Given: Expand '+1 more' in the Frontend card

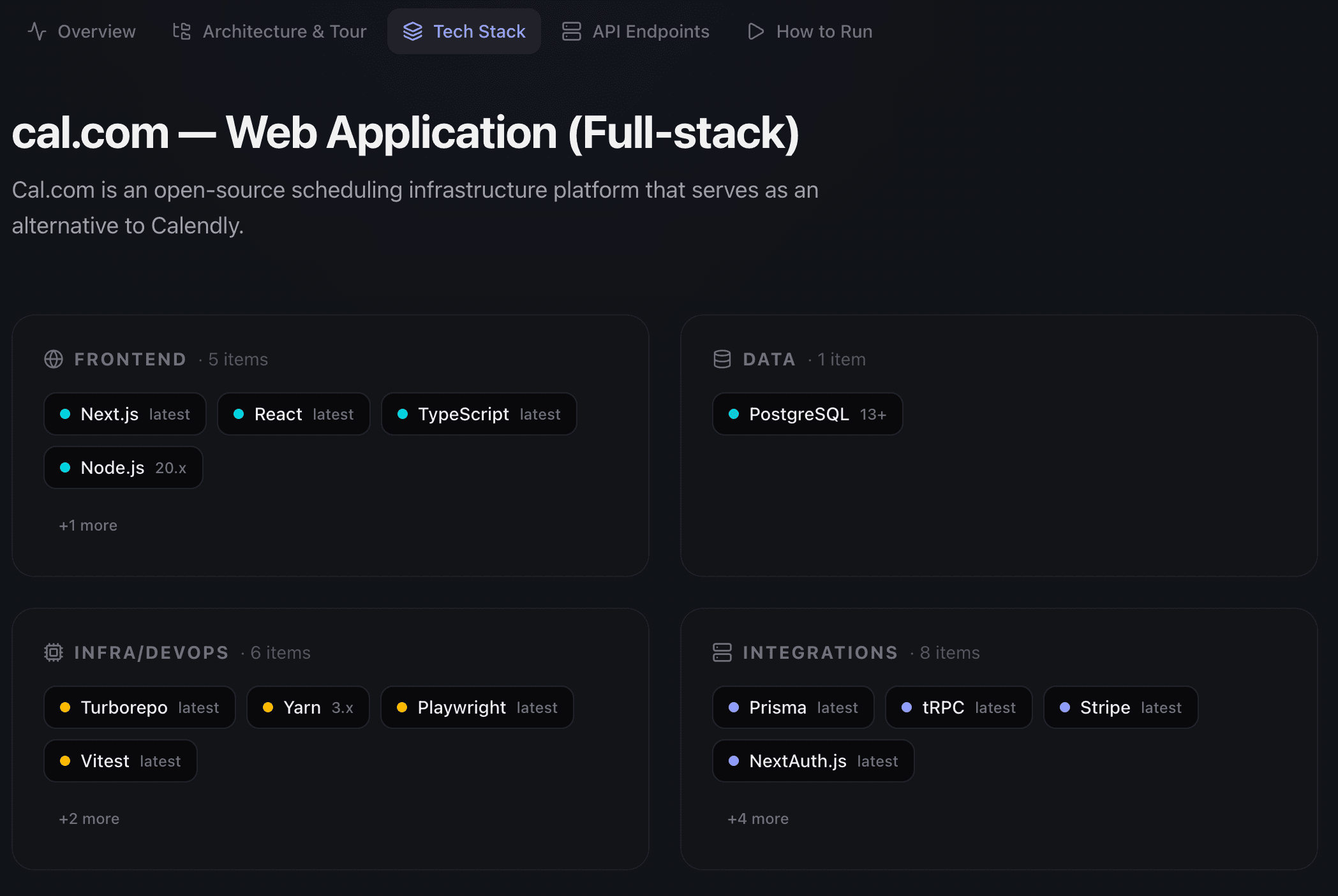Looking at the screenshot, I should pyautogui.click(x=87, y=525).
